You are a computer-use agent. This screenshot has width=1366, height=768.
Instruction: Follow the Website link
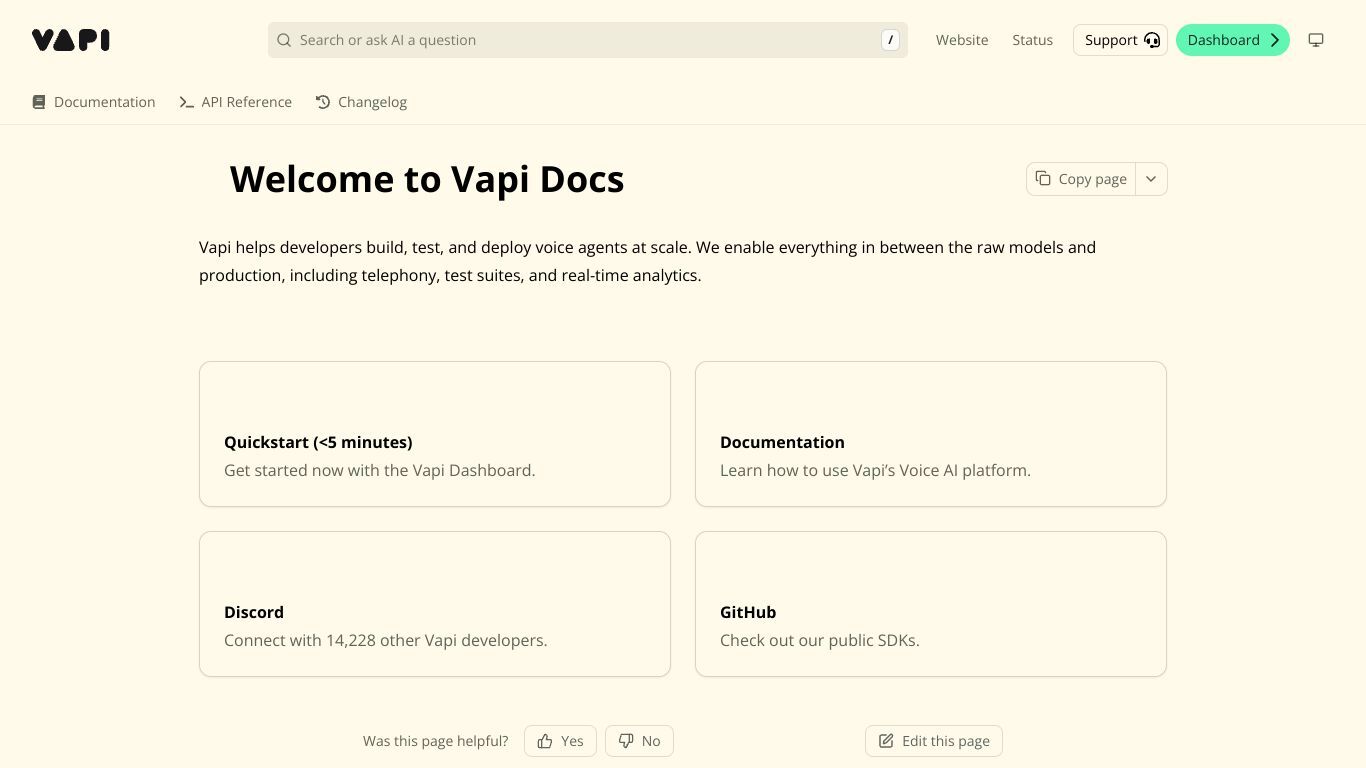pos(962,40)
